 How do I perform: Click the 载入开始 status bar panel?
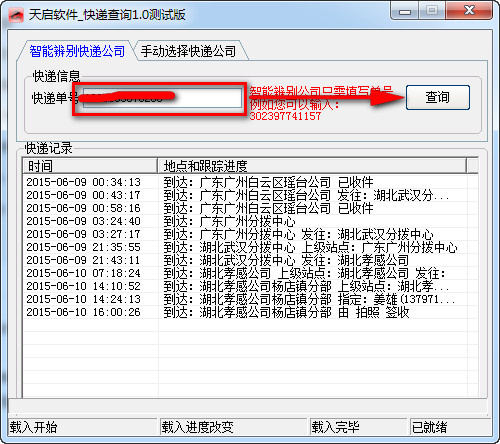[82, 427]
